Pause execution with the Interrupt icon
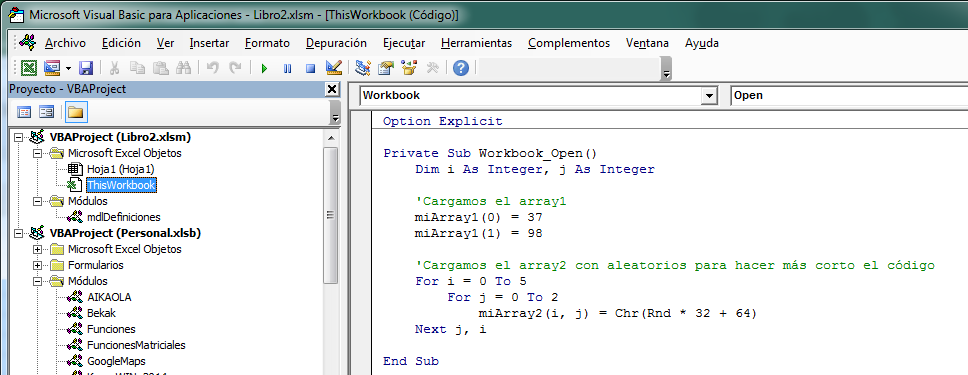968x375 pixels. tap(287, 69)
